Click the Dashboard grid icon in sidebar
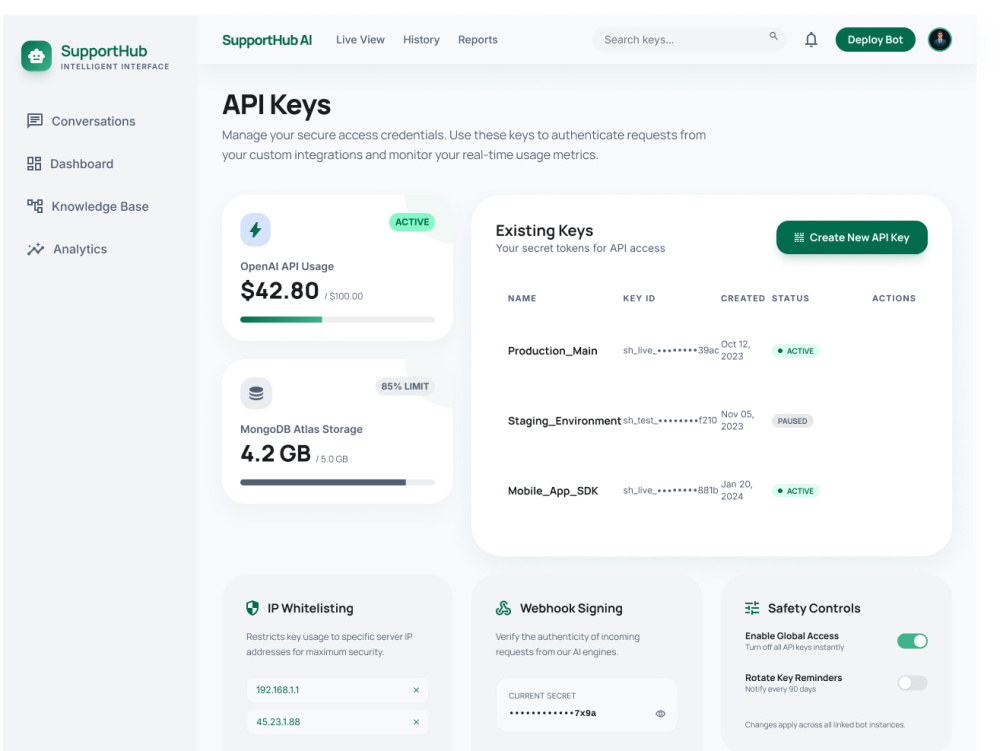 34,164
